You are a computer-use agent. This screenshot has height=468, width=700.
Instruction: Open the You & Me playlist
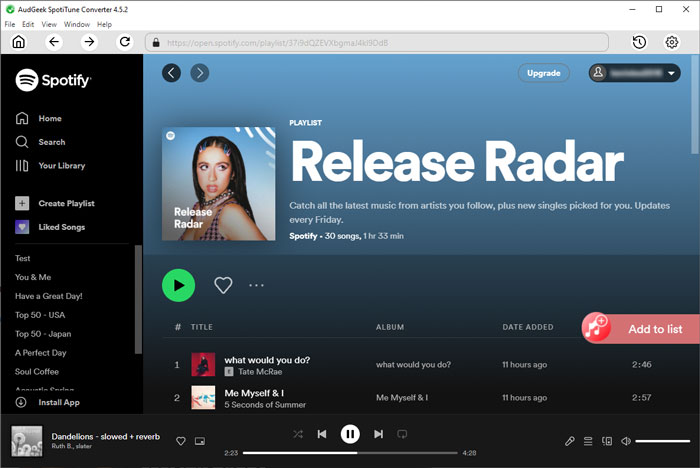[x=33, y=277]
